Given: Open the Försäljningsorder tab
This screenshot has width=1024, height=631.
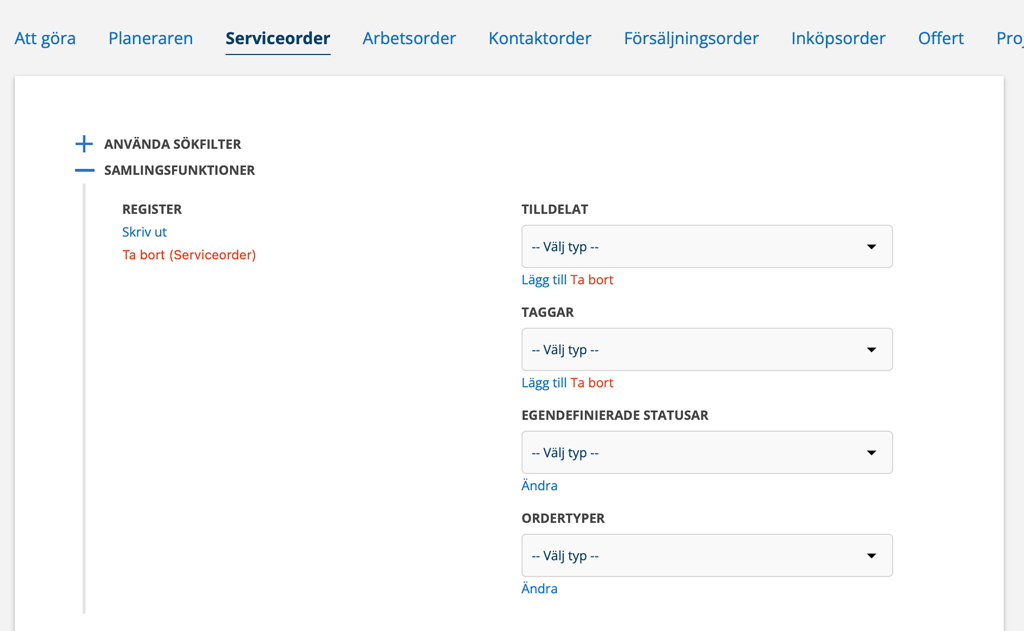Looking at the screenshot, I should coord(691,38).
